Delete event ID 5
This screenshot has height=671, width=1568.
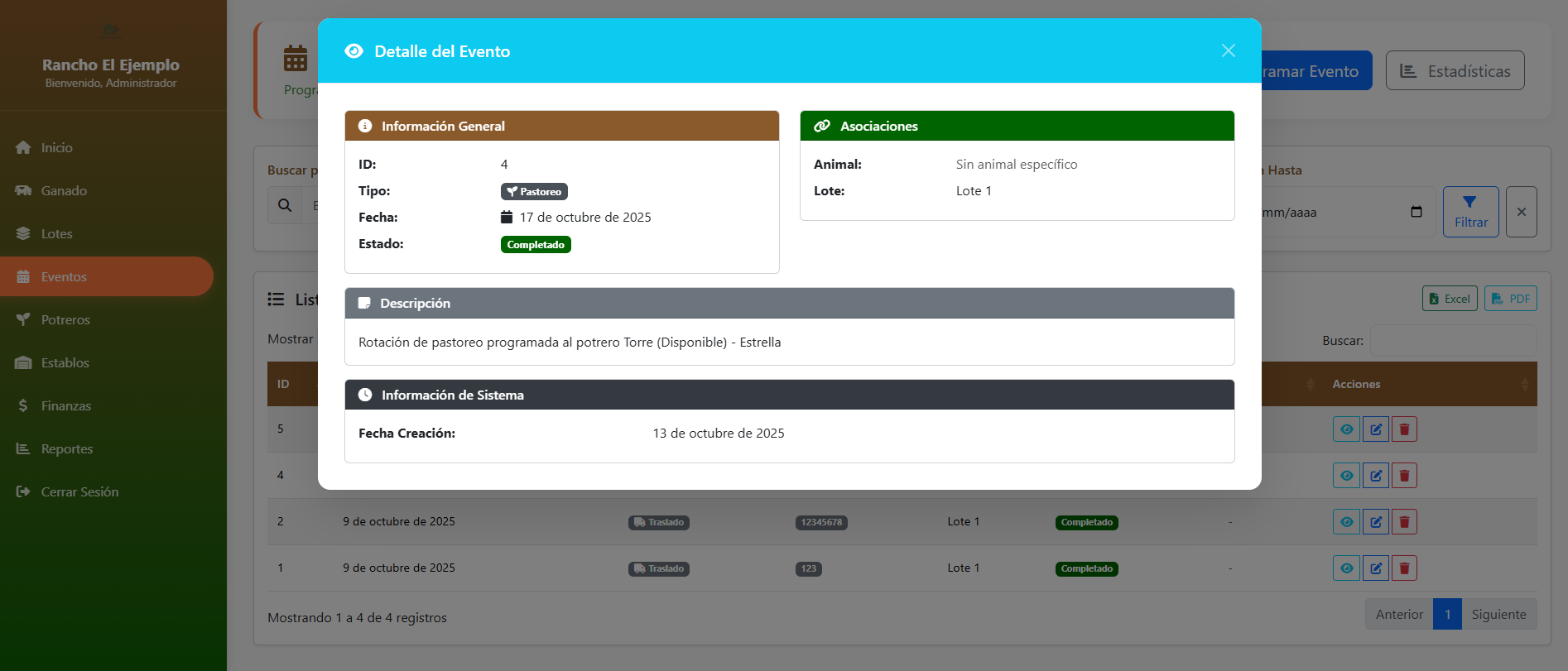click(1404, 429)
